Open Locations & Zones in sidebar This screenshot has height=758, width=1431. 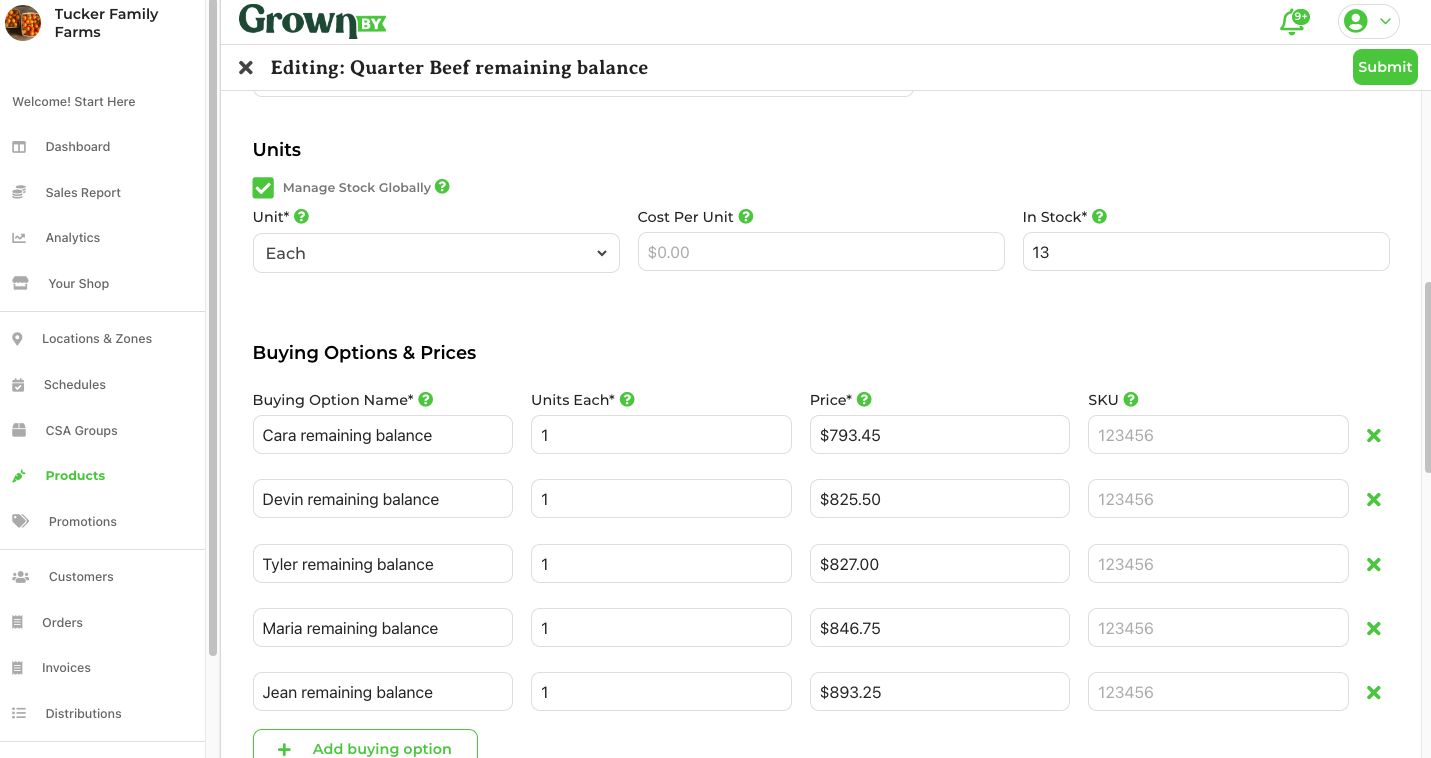click(x=96, y=338)
